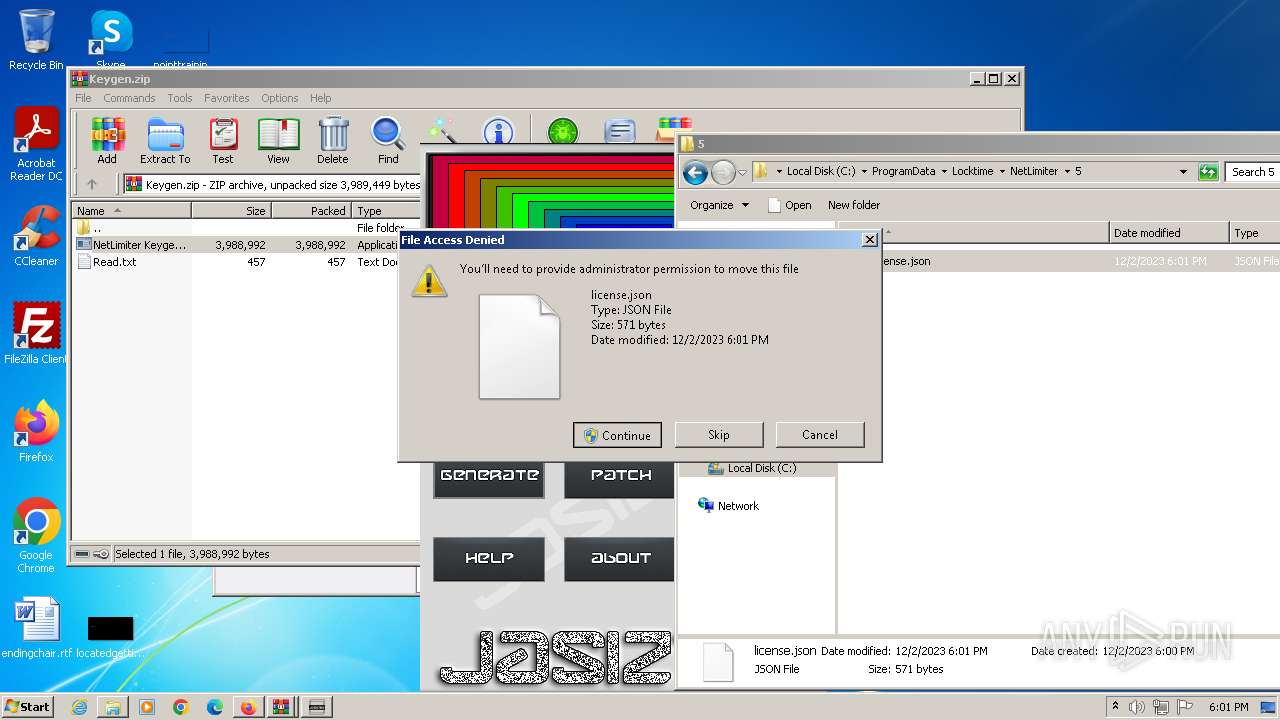Click Locktime in the address breadcrumb
The height and width of the screenshot is (720, 1280).
pyautogui.click(x=972, y=171)
